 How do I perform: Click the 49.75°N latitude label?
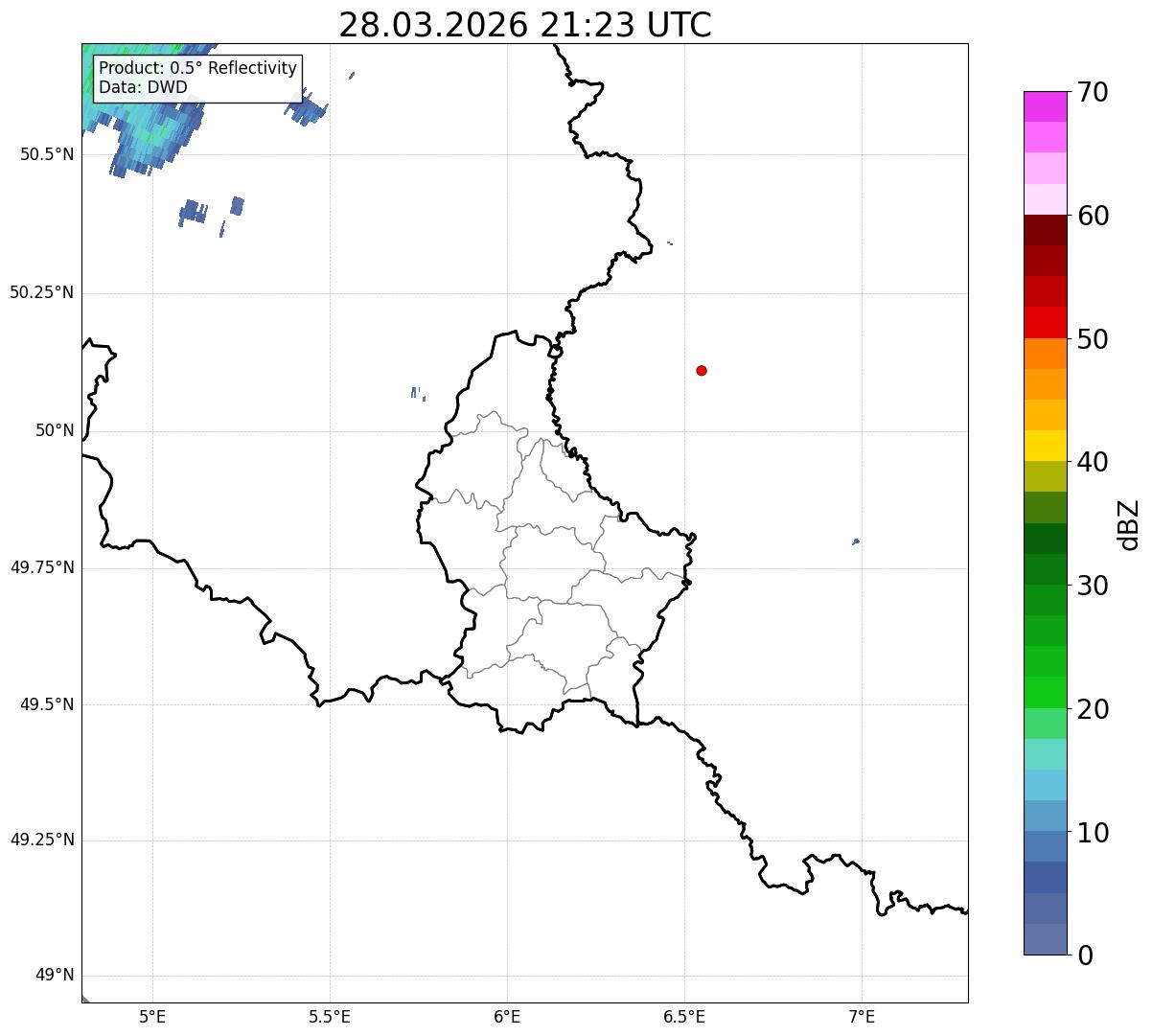click(x=41, y=567)
